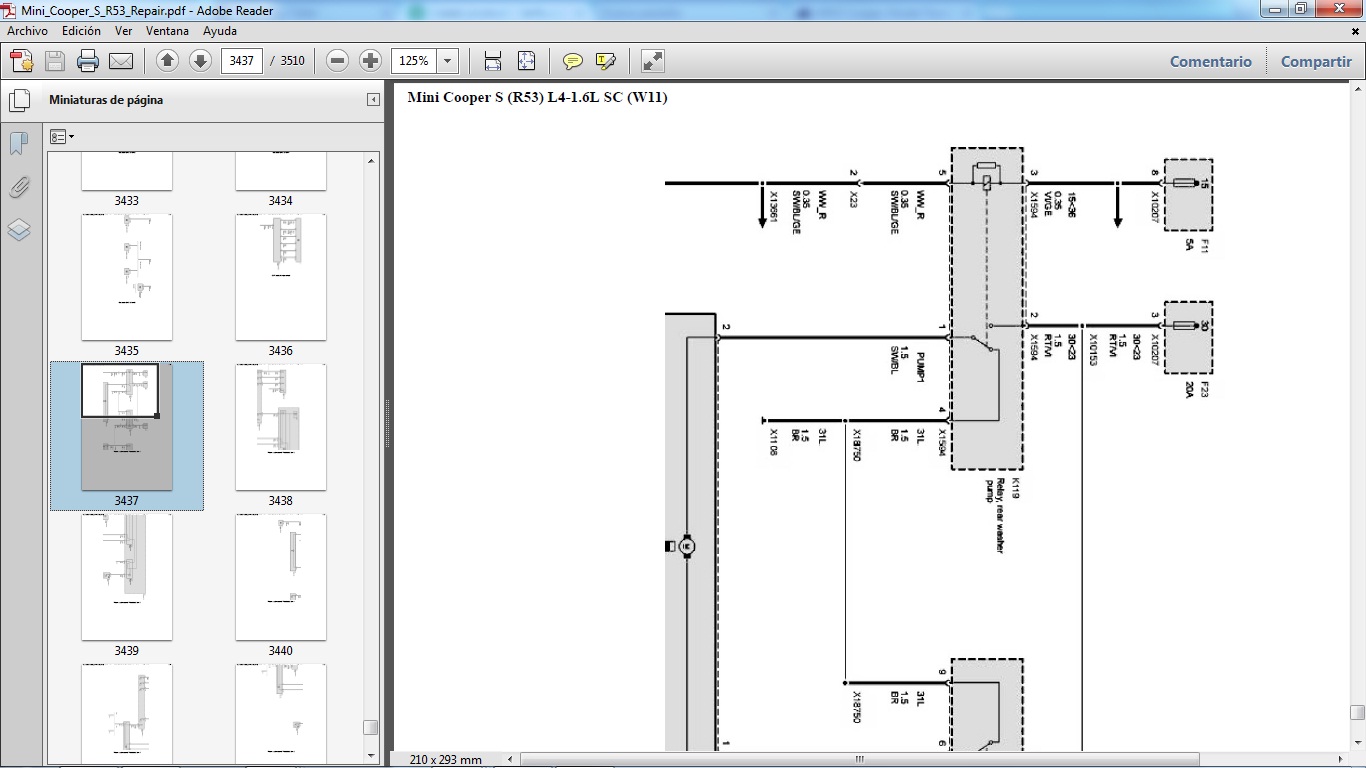Image resolution: width=1366 pixels, height=768 pixels.
Task: Switch to Read Mode view
Action: coord(653,61)
